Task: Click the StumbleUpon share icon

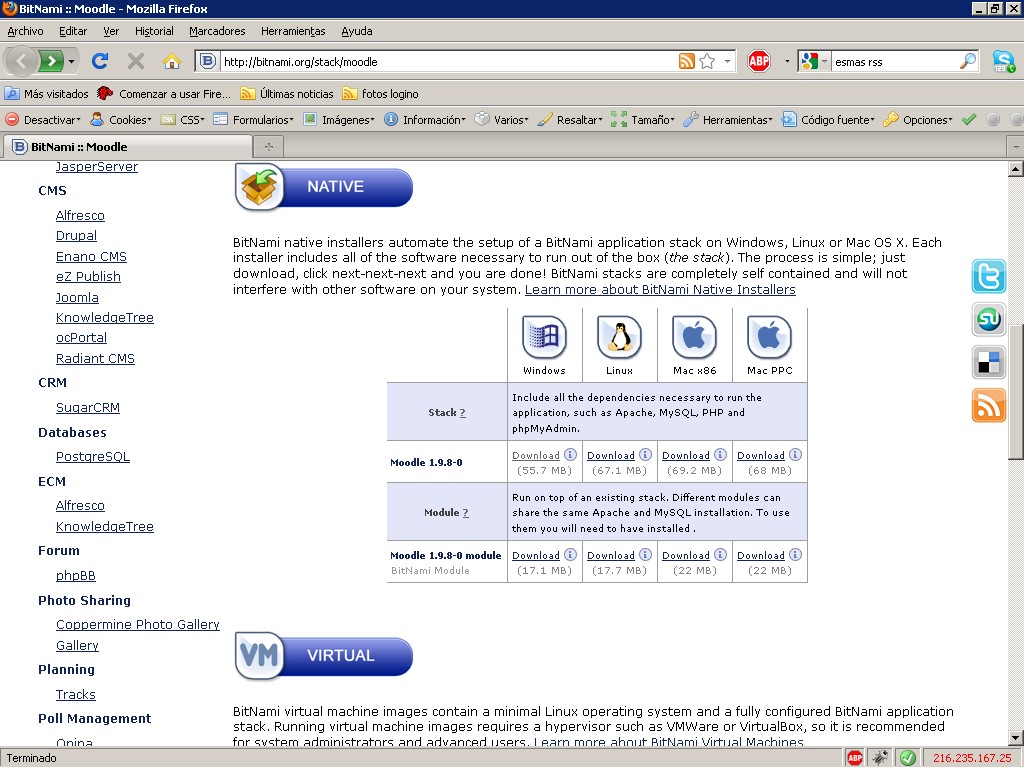Action: tap(988, 319)
